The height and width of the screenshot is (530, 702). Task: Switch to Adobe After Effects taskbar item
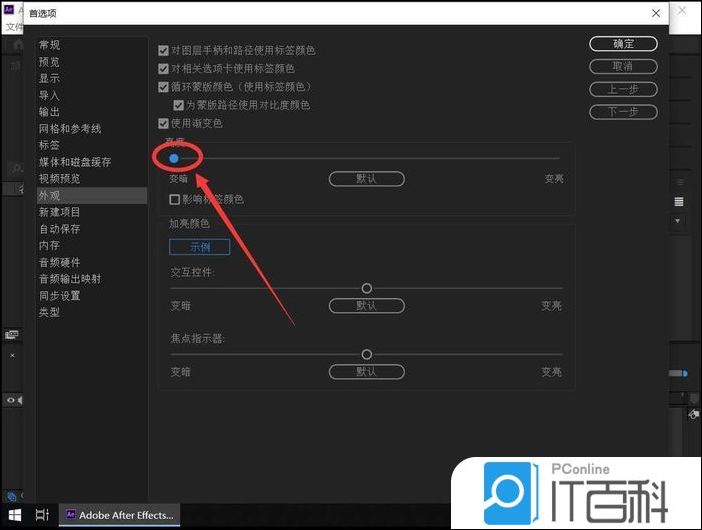120,515
